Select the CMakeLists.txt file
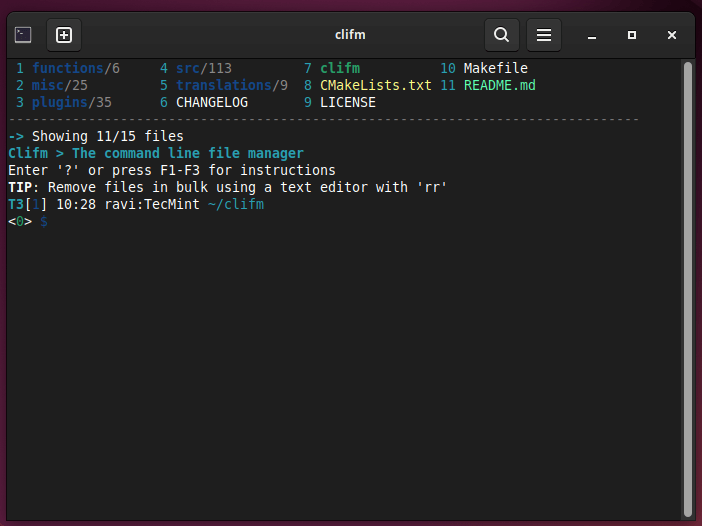 coord(376,86)
